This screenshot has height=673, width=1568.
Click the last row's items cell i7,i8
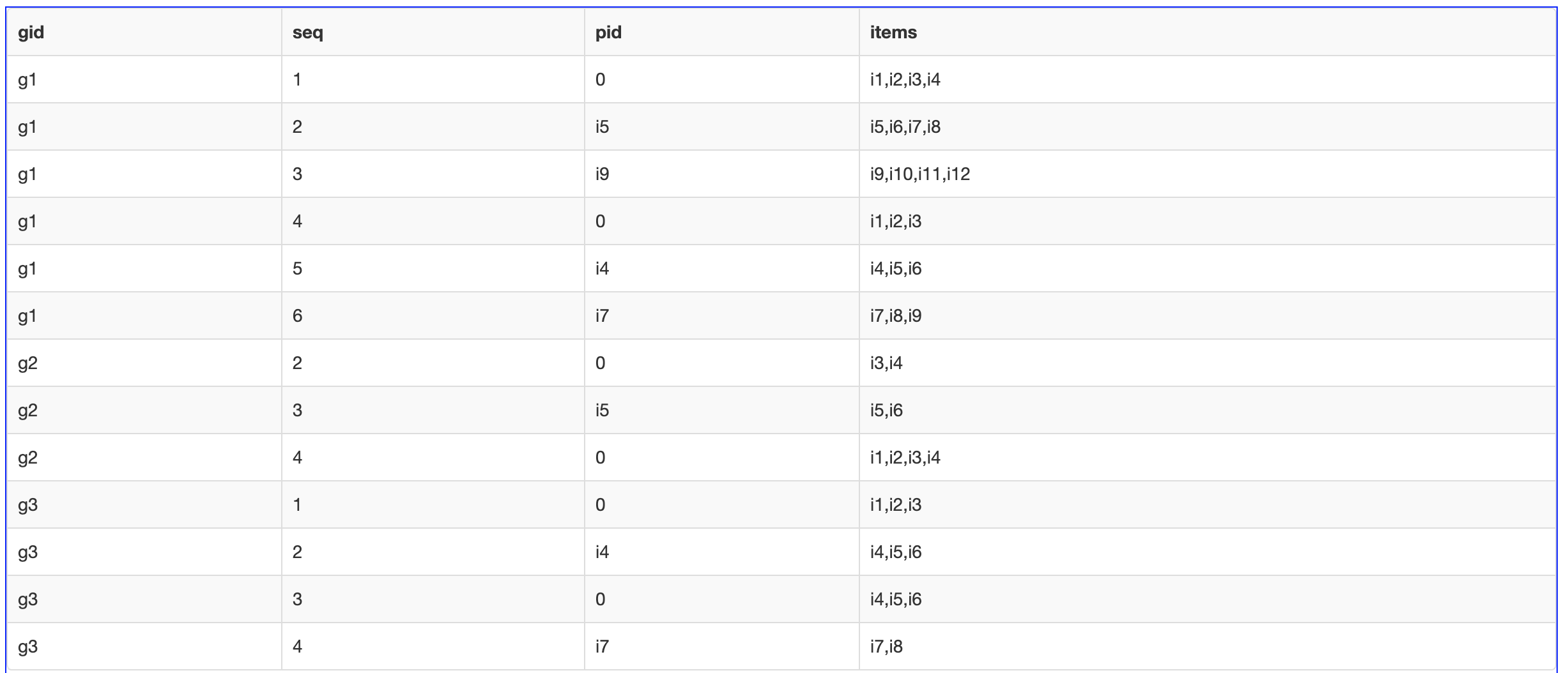tap(1208, 646)
